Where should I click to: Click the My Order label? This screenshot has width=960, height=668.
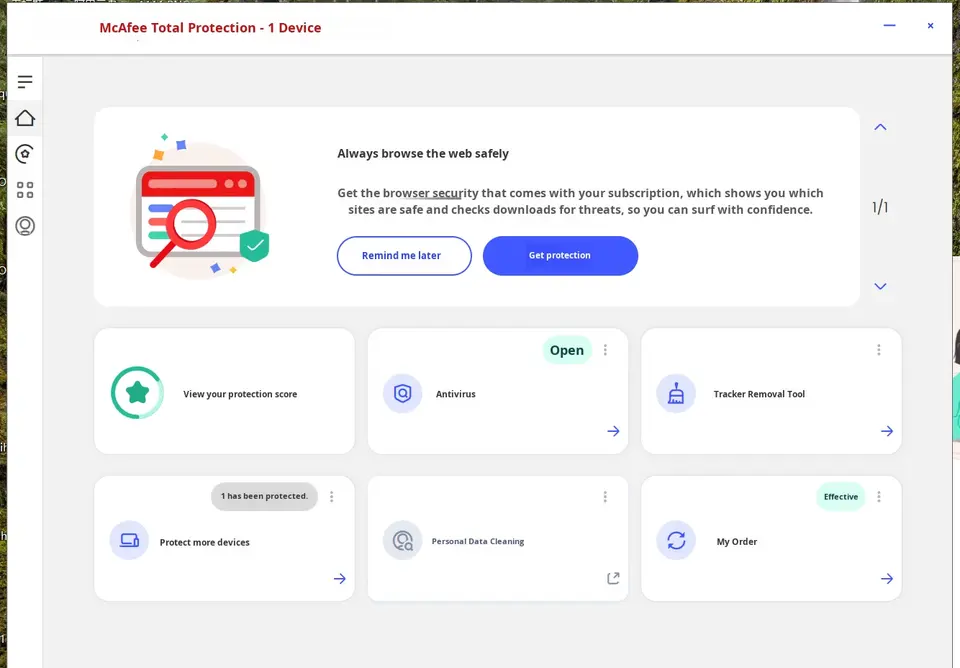click(737, 542)
